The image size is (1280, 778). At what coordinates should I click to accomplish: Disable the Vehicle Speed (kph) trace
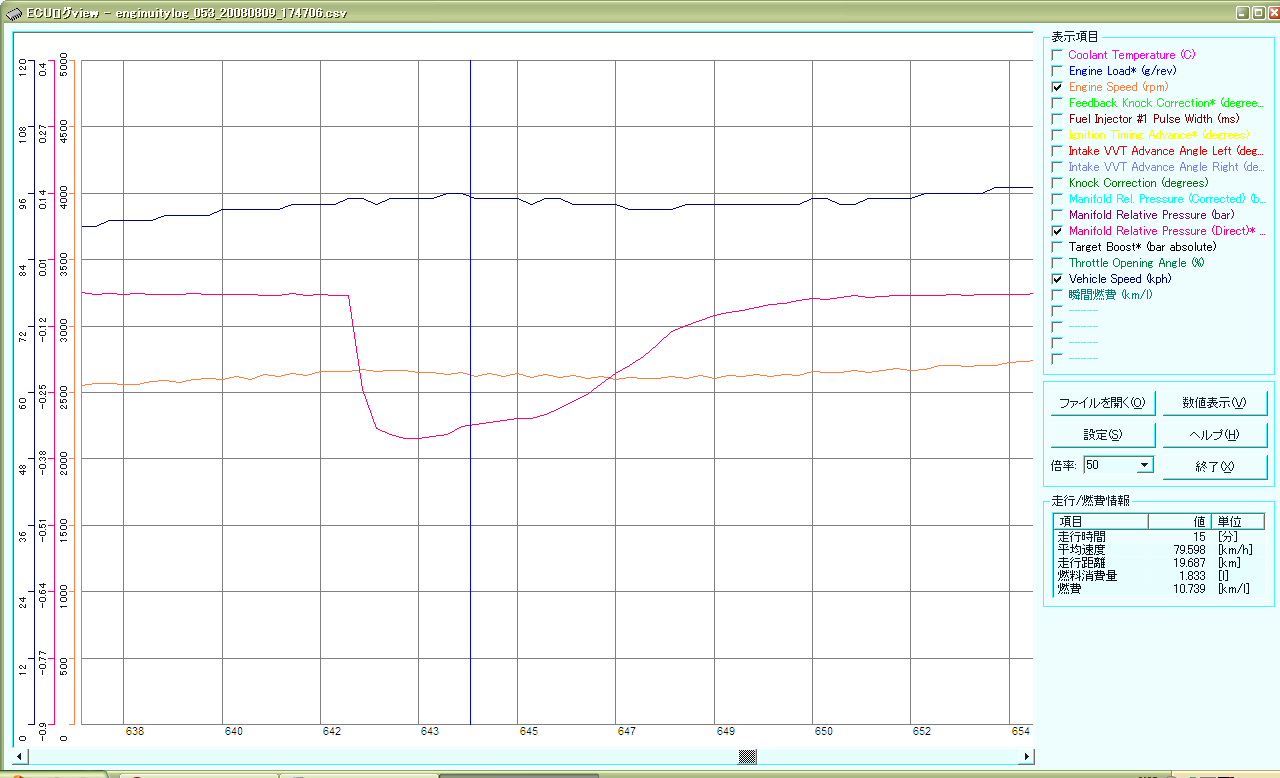point(1057,279)
